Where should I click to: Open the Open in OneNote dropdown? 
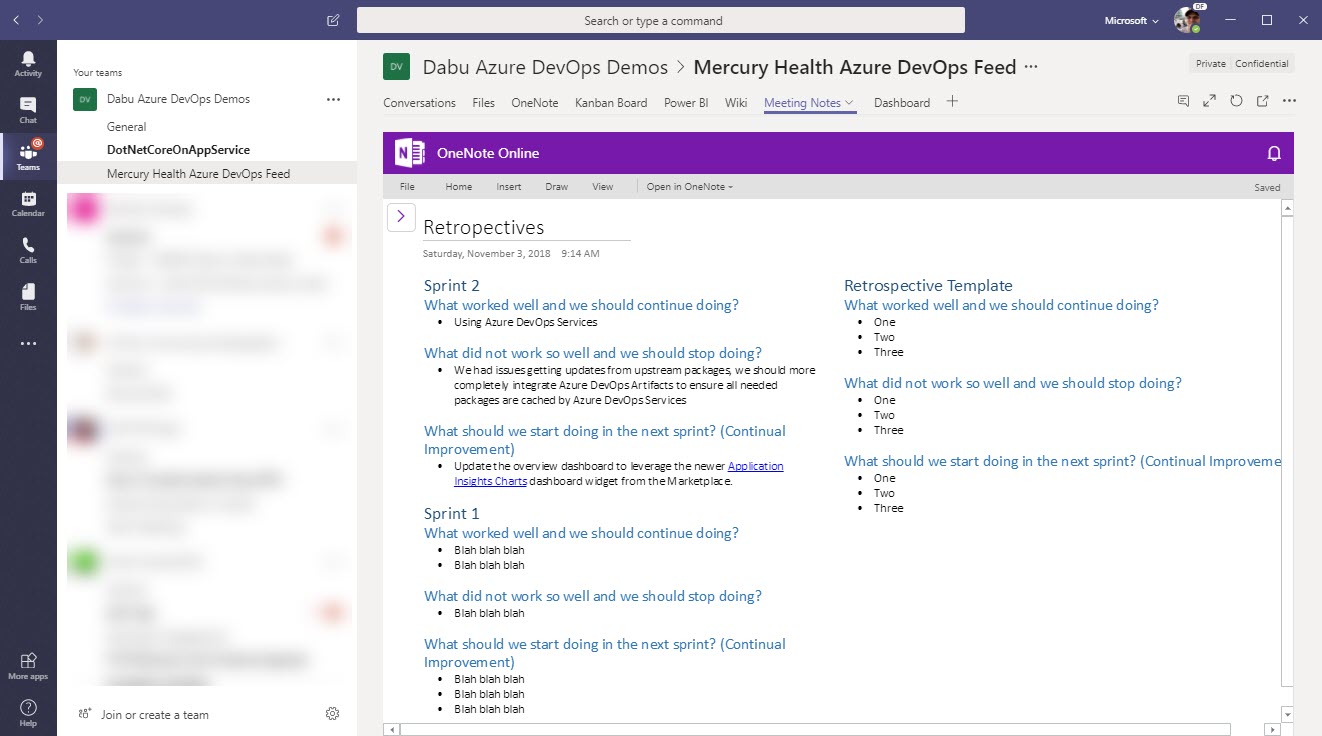click(x=690, y=187)
